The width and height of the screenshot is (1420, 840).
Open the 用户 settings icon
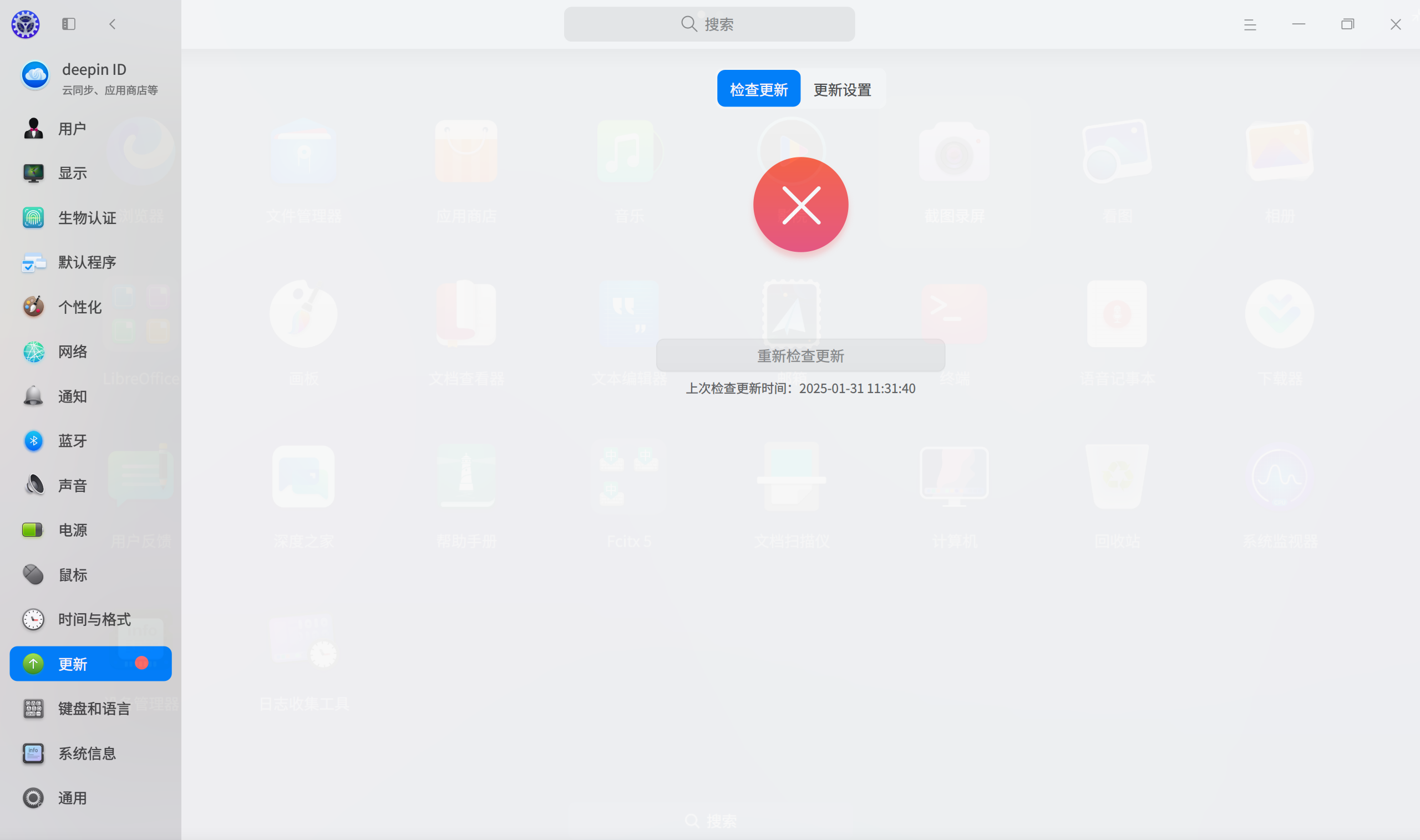point(33,129)
